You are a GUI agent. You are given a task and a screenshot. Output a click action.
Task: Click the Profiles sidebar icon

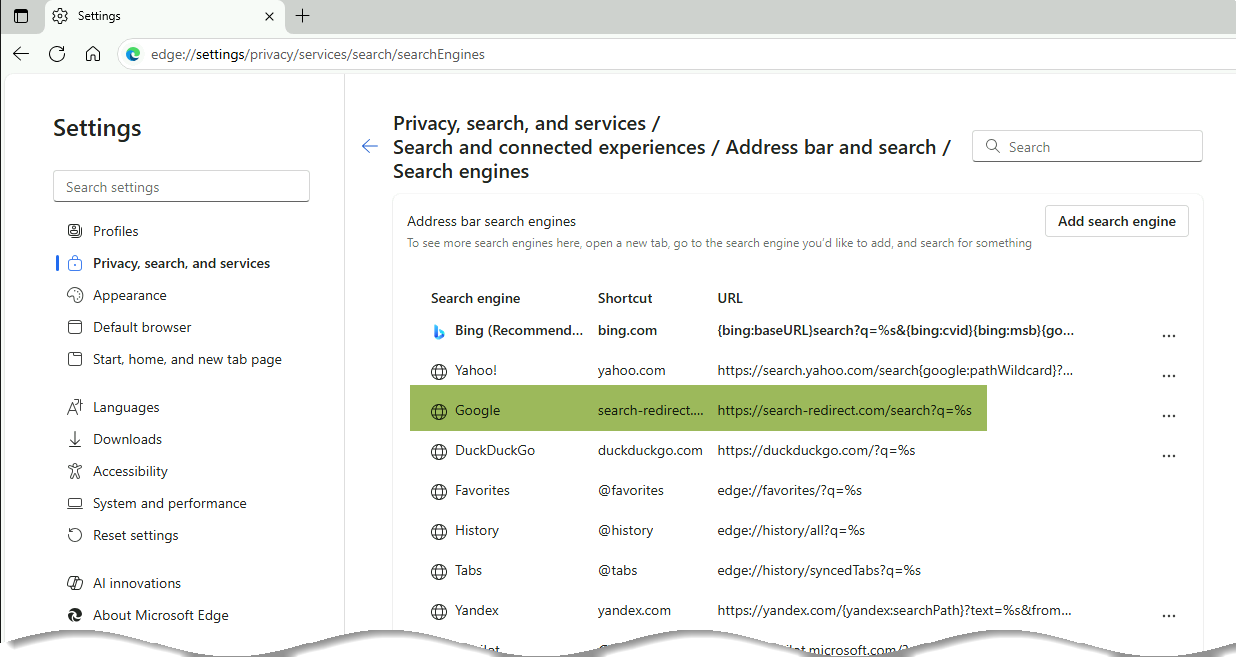[x=74, y=231]
